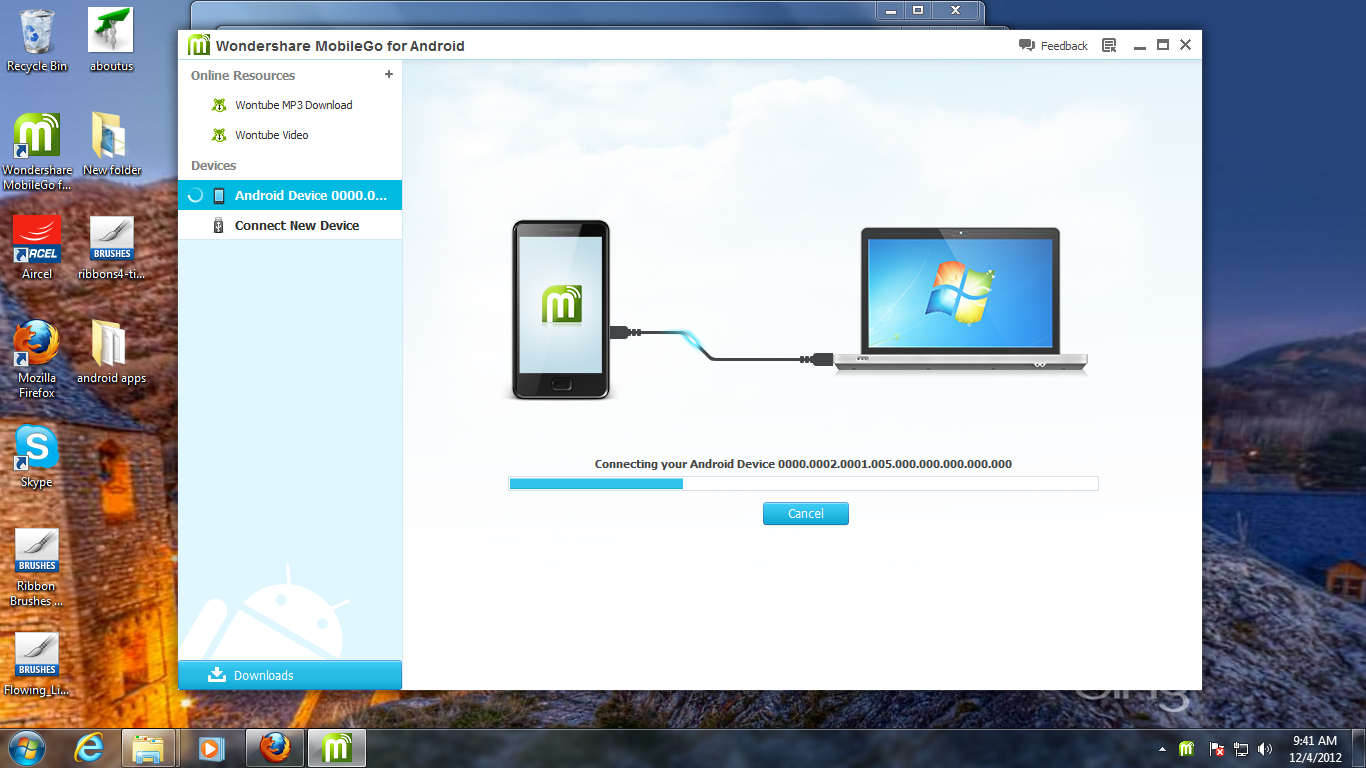Send Feedback from the title bar
The height and width of the screenshot is (768, 1366).
1062,45
